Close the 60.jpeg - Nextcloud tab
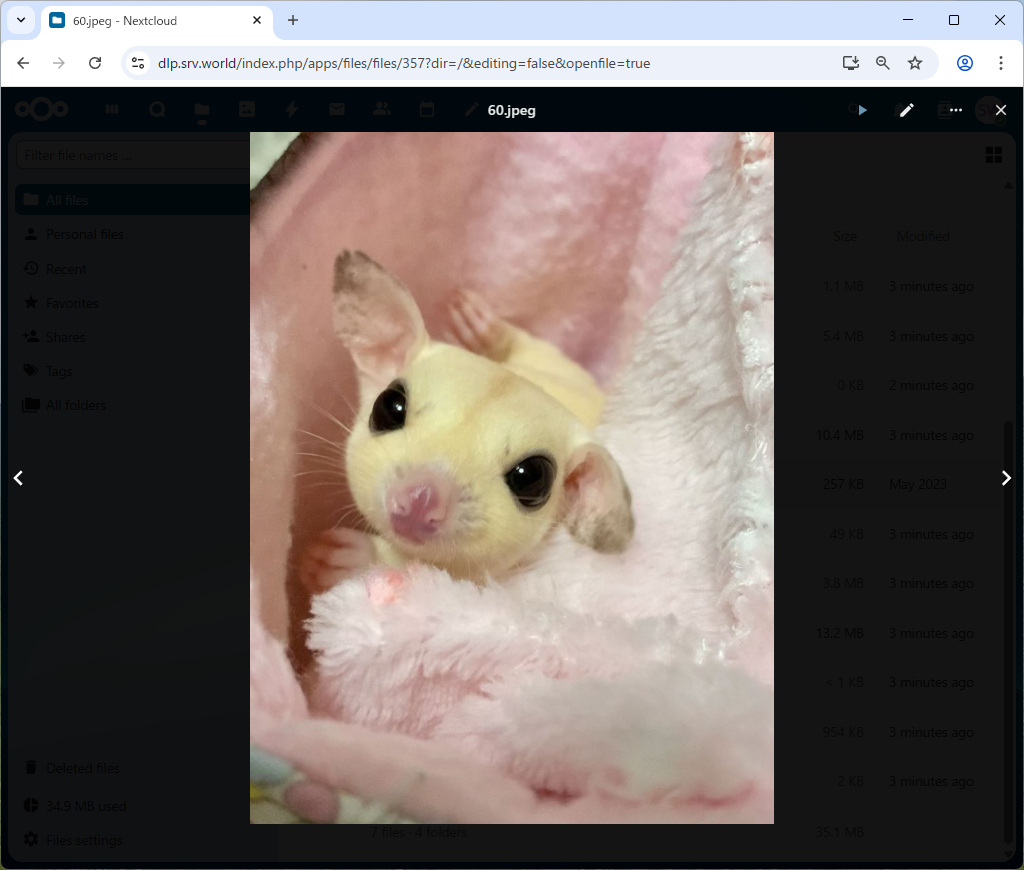Viewport: 1024px width, 870px height. click(257, 20)
